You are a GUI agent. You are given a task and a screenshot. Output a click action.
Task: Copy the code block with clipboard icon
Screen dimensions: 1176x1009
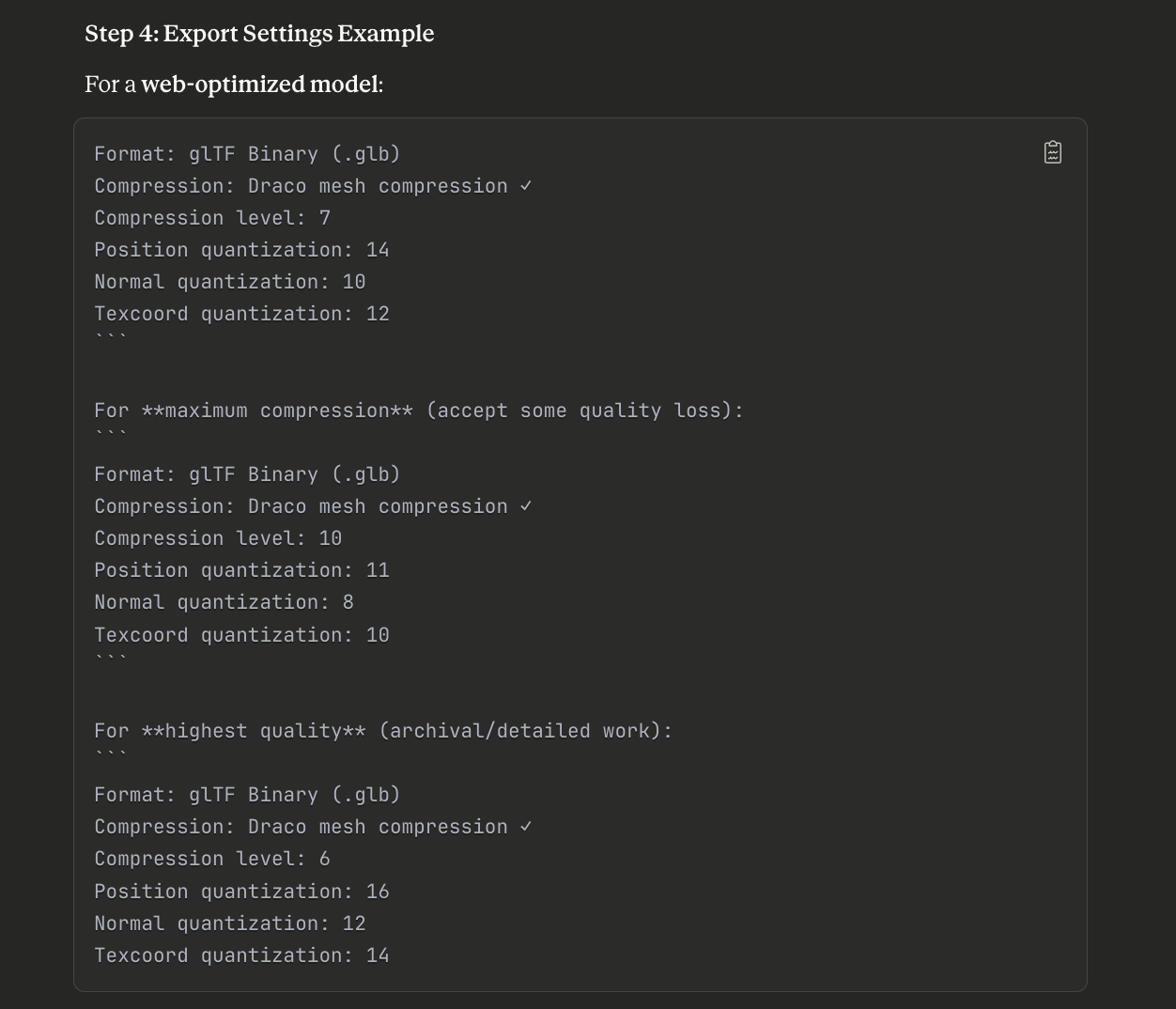[x=1052, y=152]
